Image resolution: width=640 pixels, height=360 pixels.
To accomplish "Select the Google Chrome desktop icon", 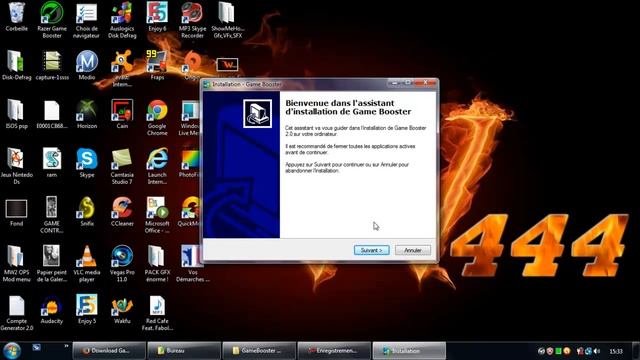I will [157, 117].
